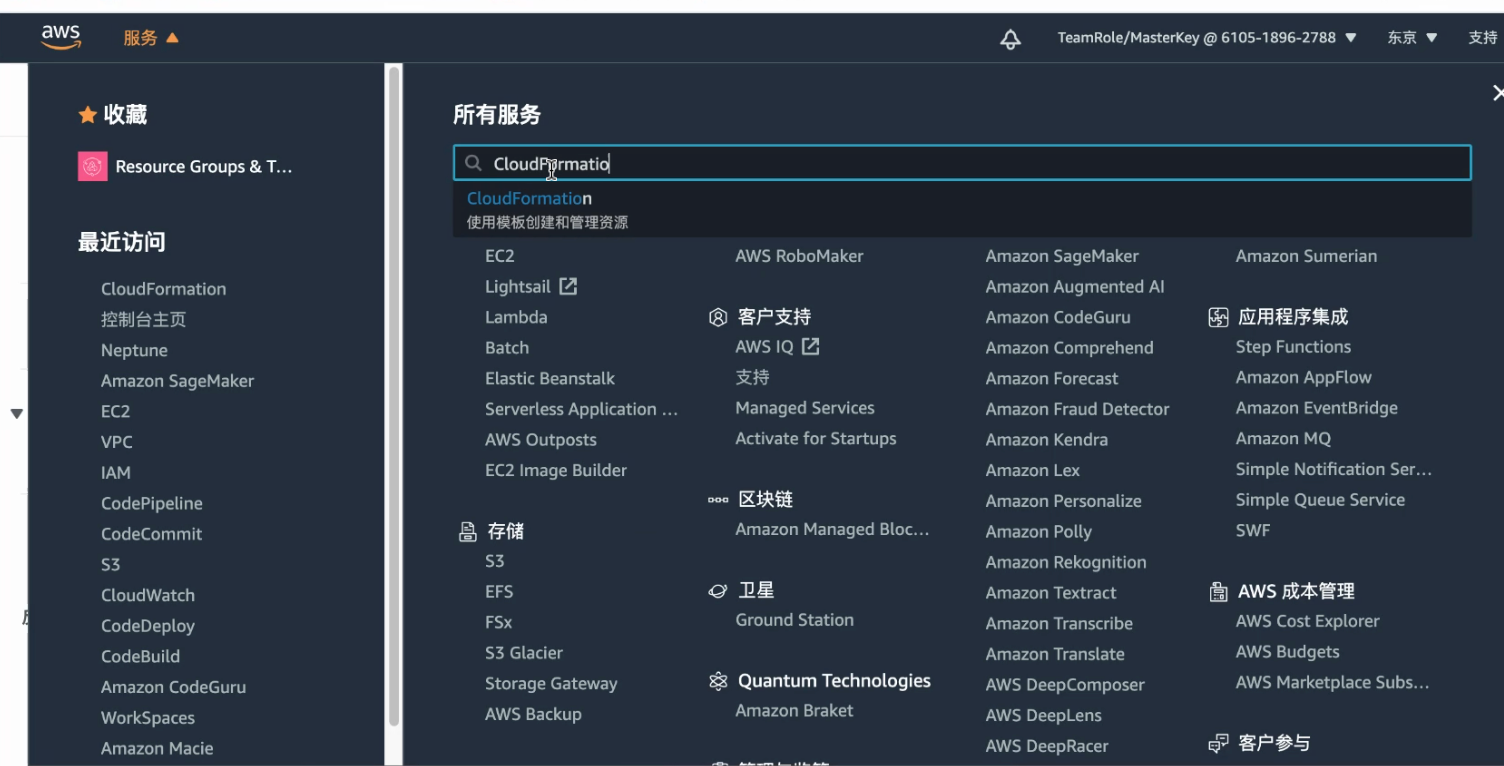Open the Batch service
The width and height of the screenshot is (1504, 766).
[506, 348]
